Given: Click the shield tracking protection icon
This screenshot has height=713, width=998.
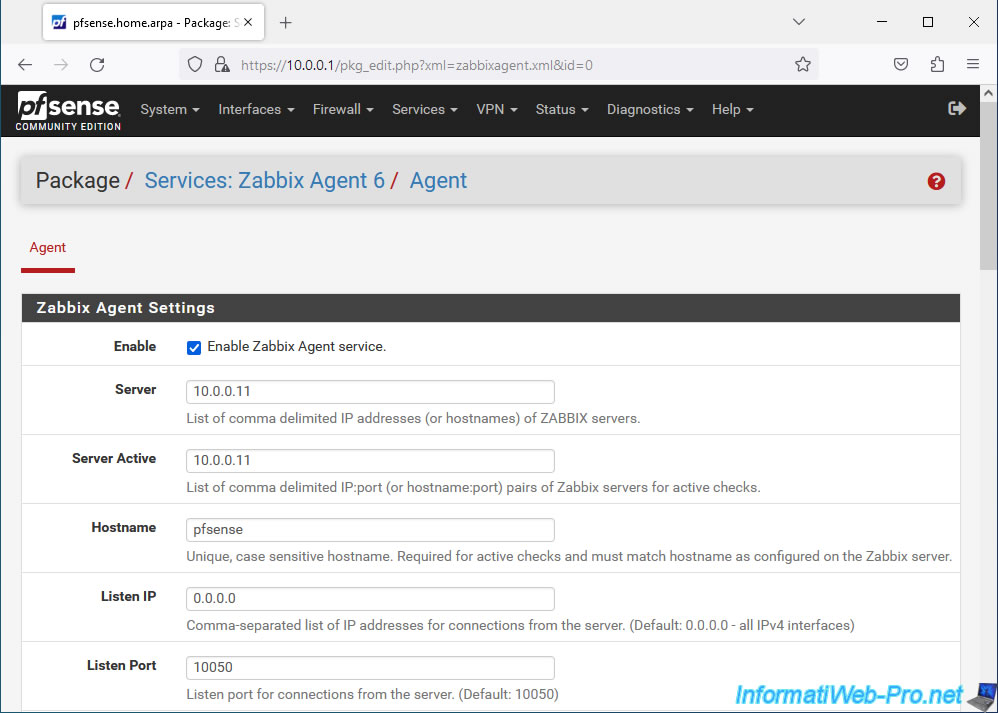Looking at the screenshot, I should point(195,64).
